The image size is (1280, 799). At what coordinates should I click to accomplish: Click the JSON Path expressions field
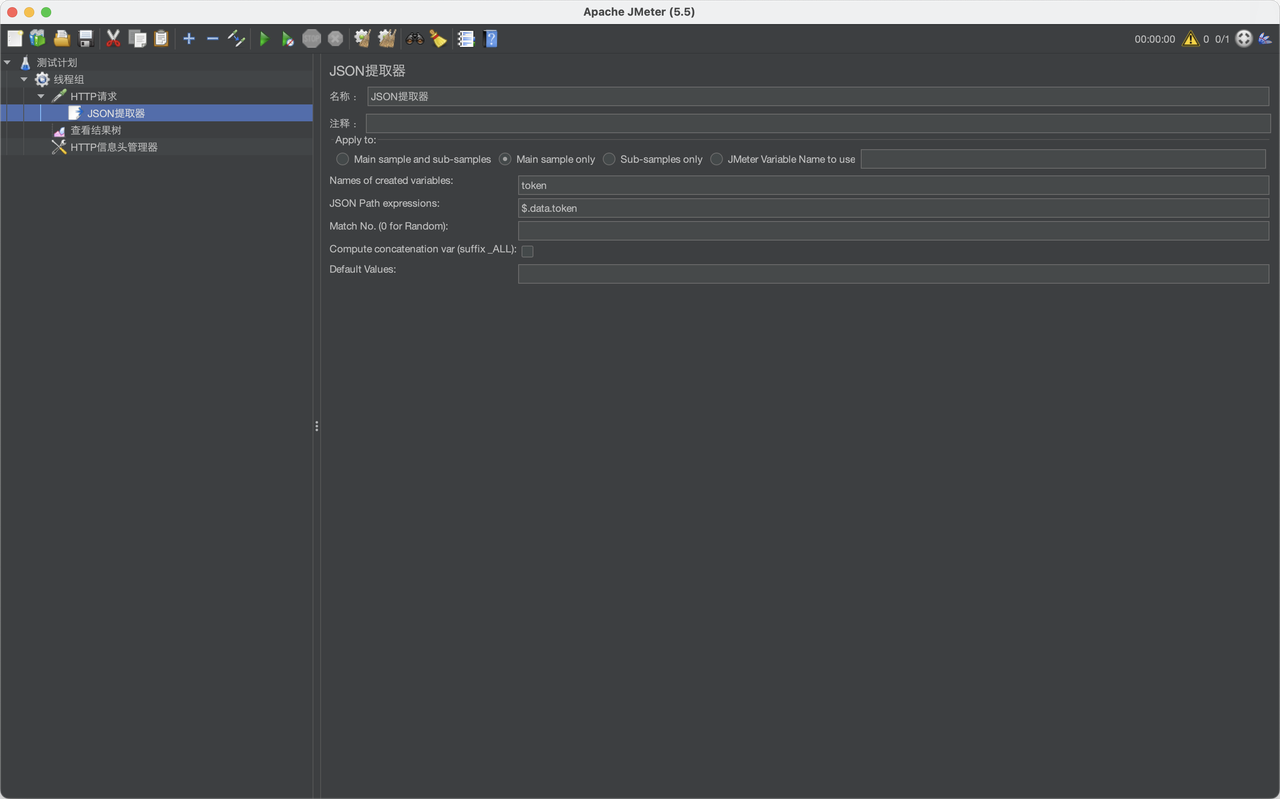pos(893,208)
